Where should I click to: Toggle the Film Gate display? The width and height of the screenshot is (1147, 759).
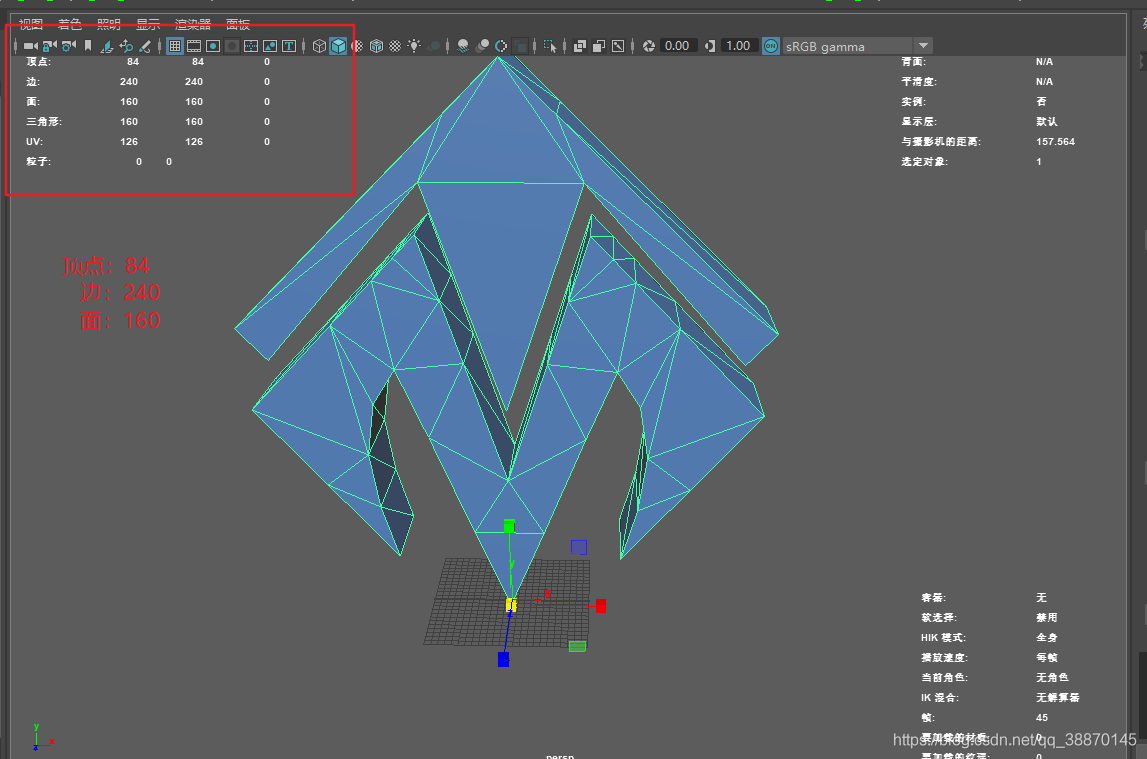pos(194,46)
